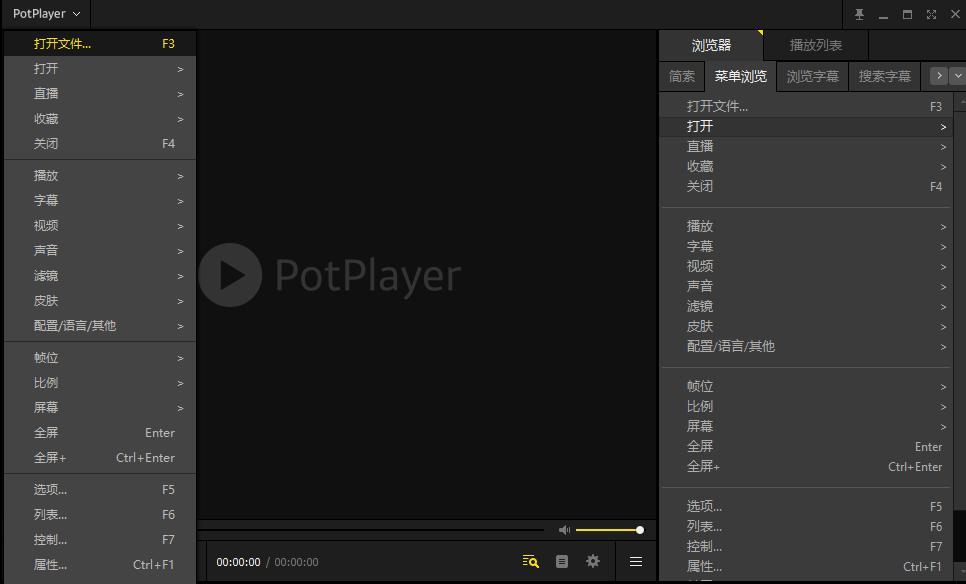
Task: Open 皮肤 entry in the left menu
Action: 100,301
